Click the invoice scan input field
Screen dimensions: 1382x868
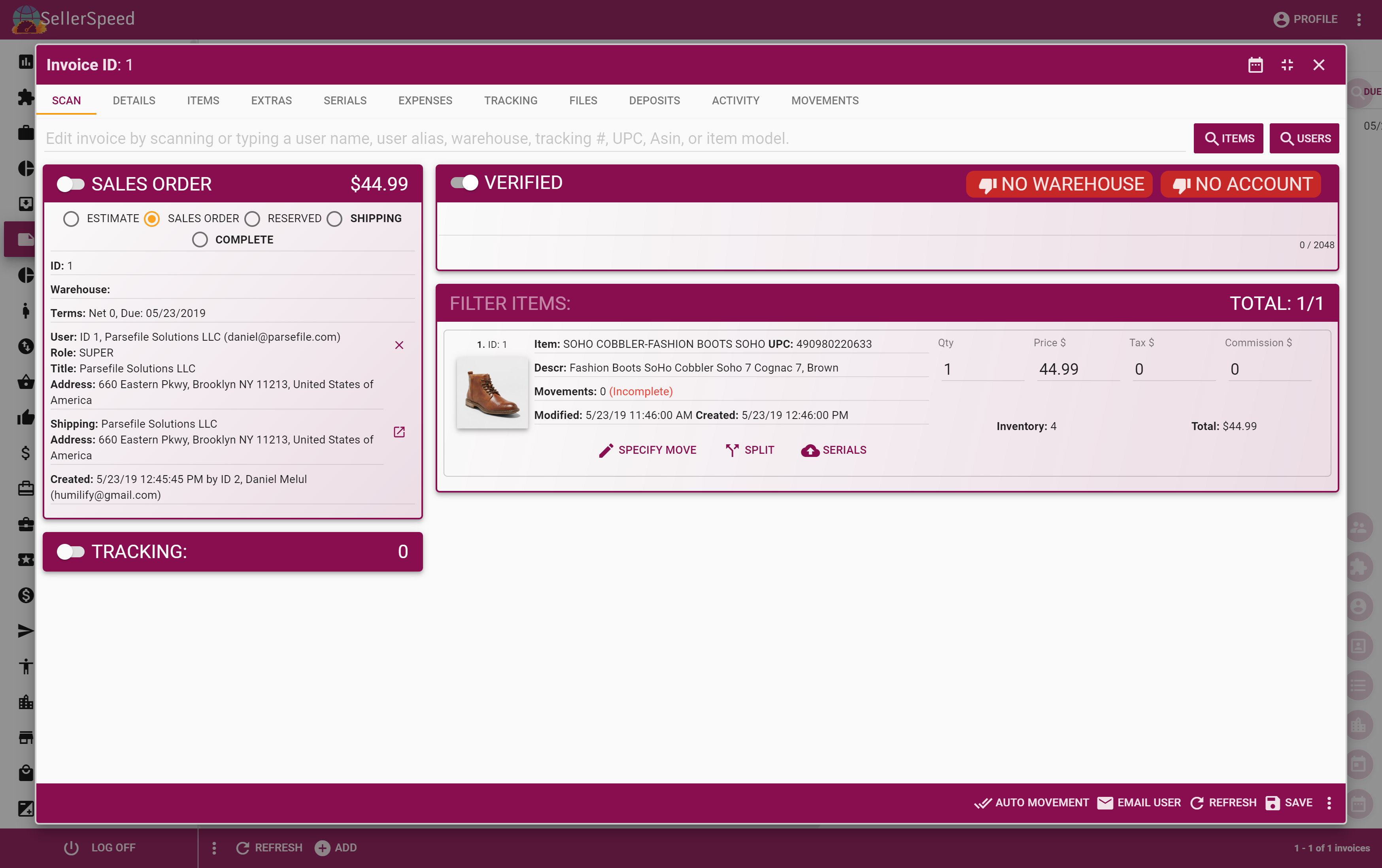tap(614, 138)
